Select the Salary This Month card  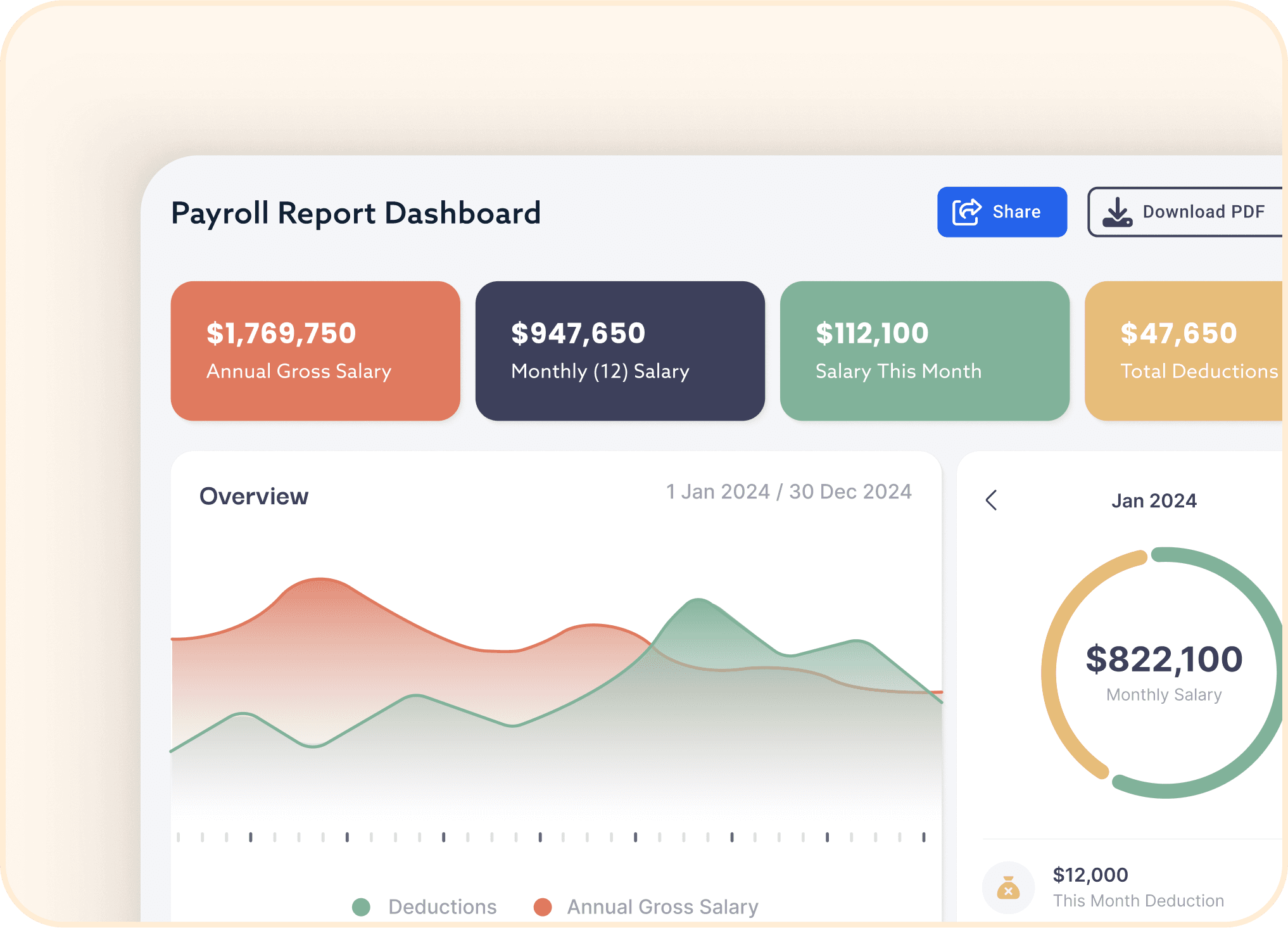click(925, 351)
